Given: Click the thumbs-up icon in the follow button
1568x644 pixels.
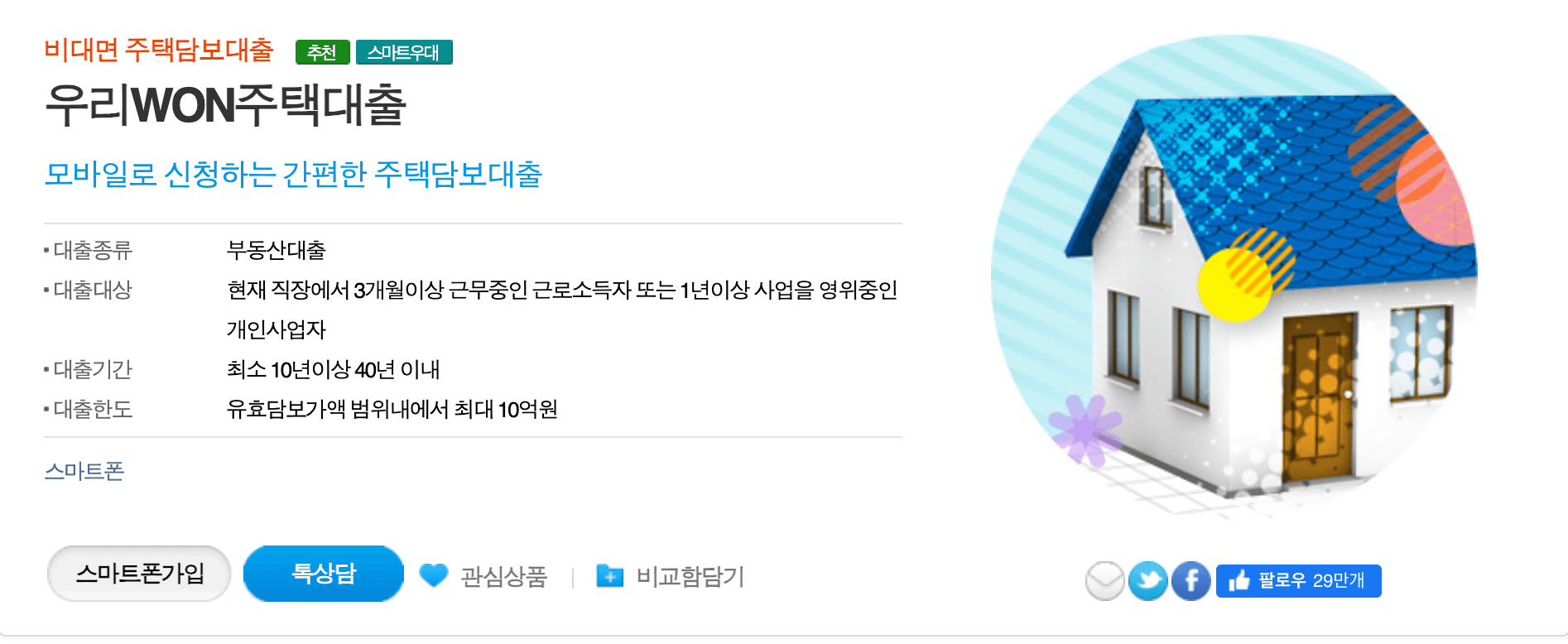Looking at the screenshot, I should point(1239,580).
